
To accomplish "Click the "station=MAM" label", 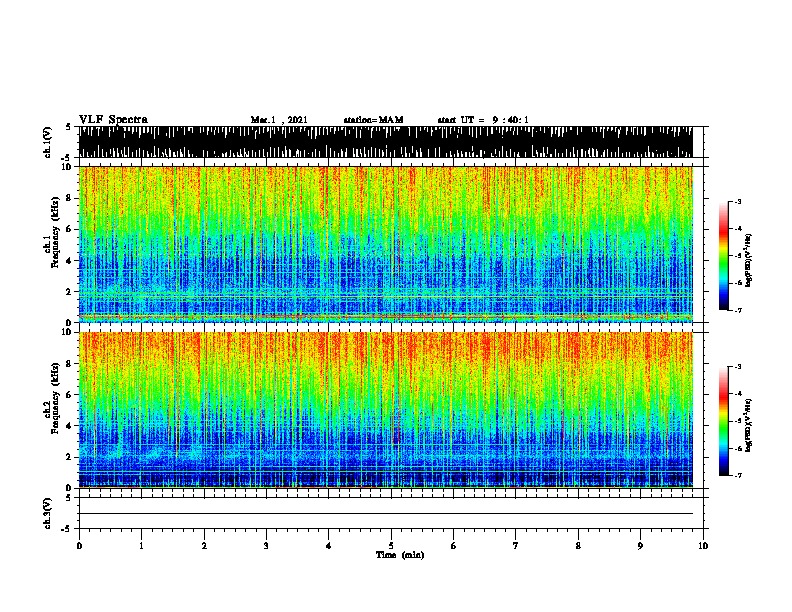I will (x=373, y=120).
